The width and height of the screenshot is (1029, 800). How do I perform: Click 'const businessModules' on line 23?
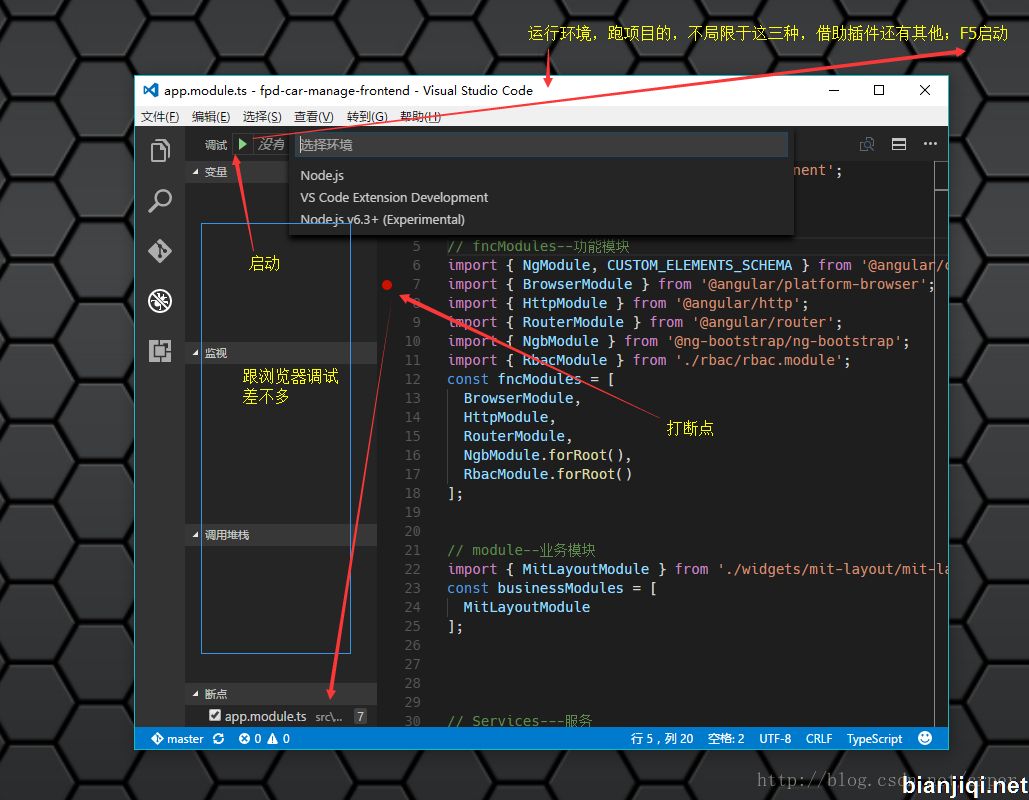(535, 588)
